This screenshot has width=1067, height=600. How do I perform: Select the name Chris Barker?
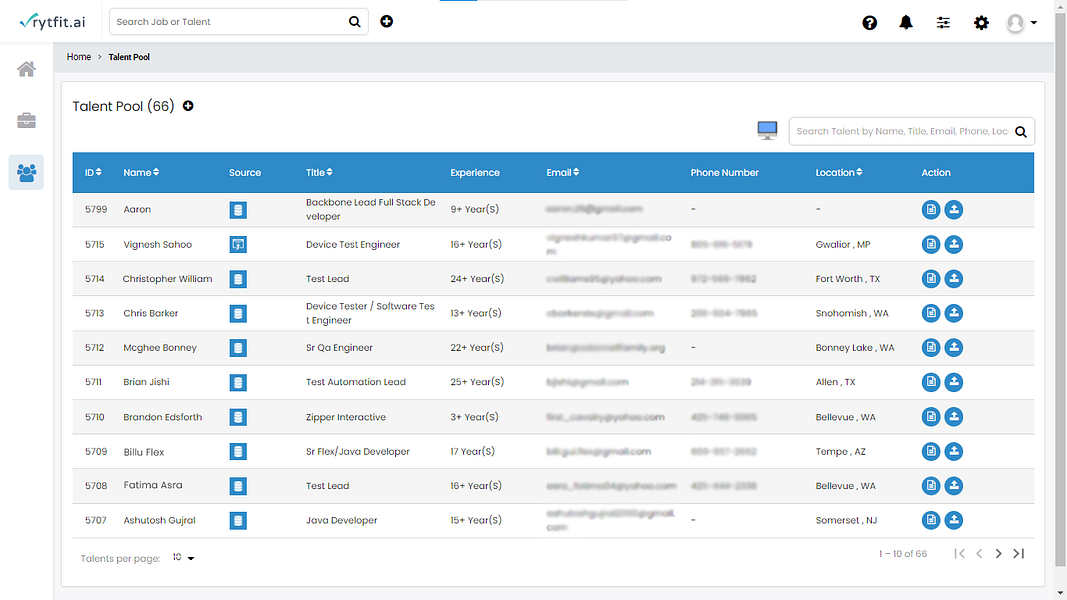click(150, 314)
